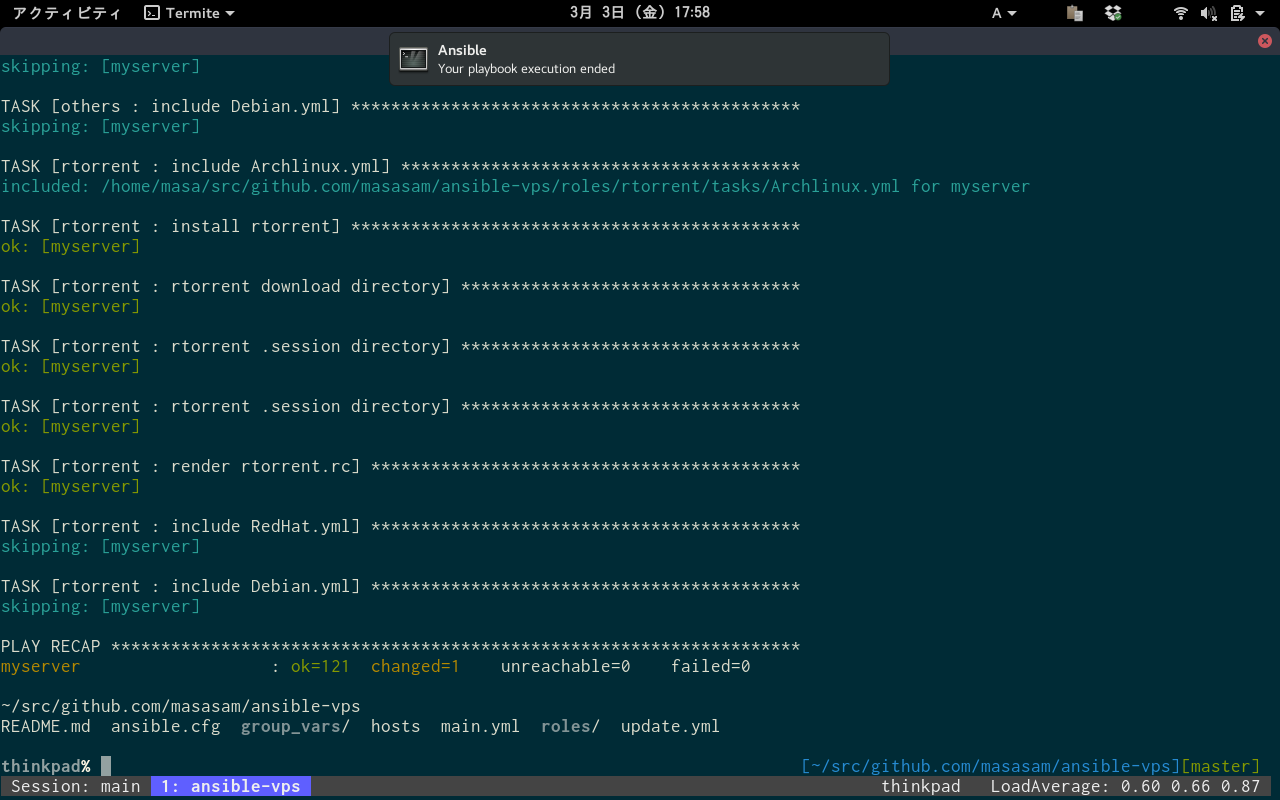Click 'TASK [rtorrent : include RedHat.yml]' line
The image size is (1280, 800).
(400, 526)
